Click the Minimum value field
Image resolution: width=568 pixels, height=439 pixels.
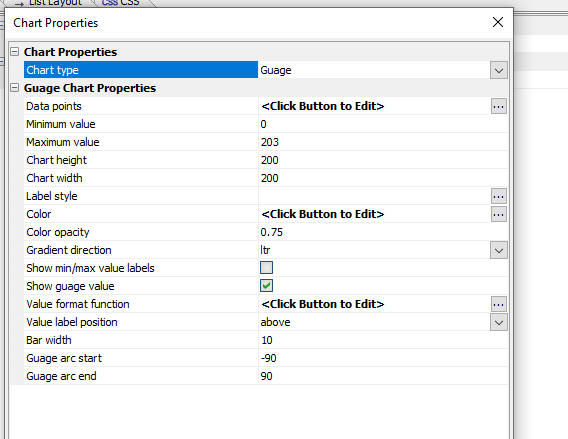pos(383,124)
